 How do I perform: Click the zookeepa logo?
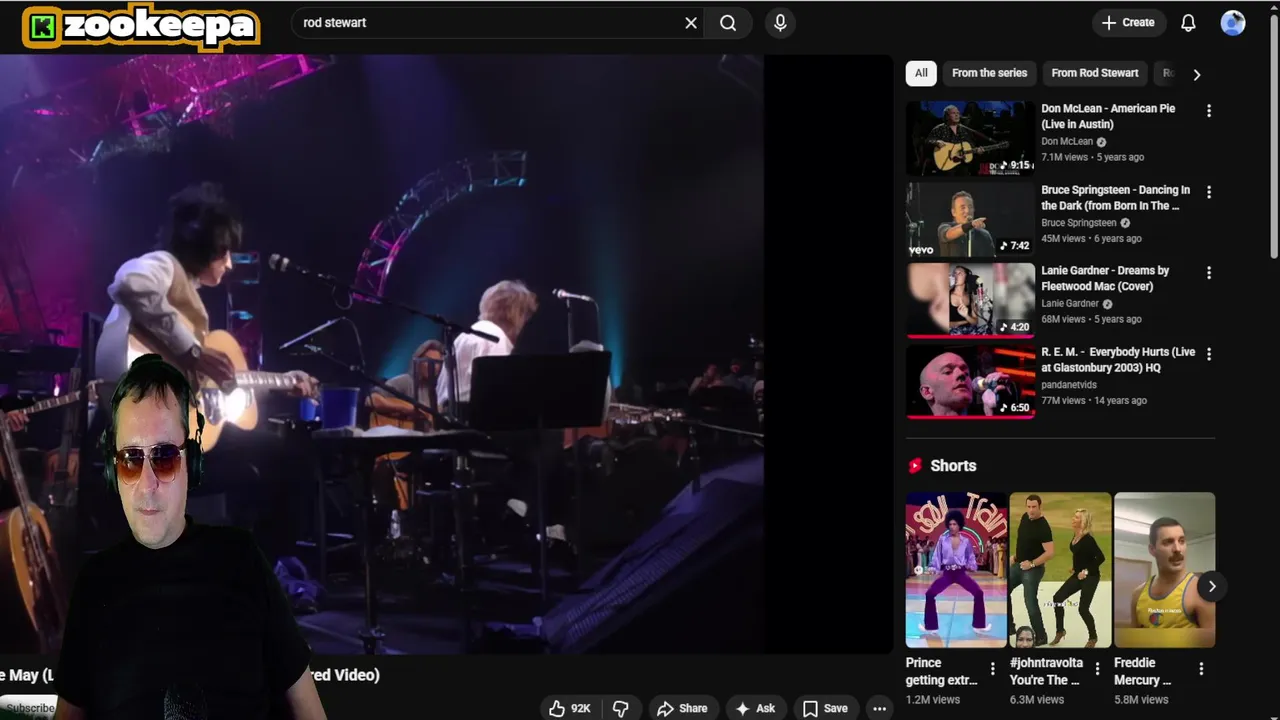pos(141,27)
